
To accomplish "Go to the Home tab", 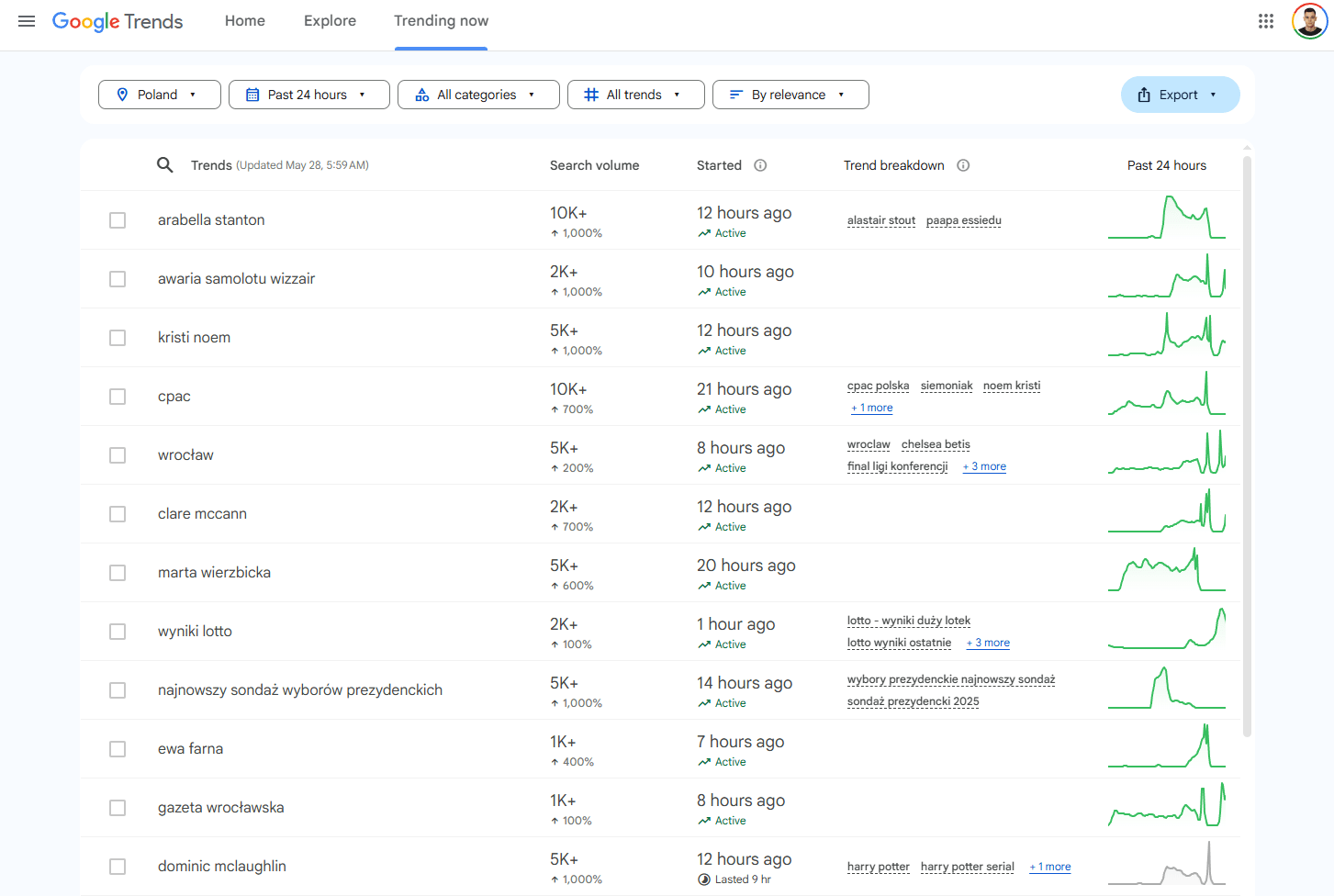I will click(x=245, y=21).
